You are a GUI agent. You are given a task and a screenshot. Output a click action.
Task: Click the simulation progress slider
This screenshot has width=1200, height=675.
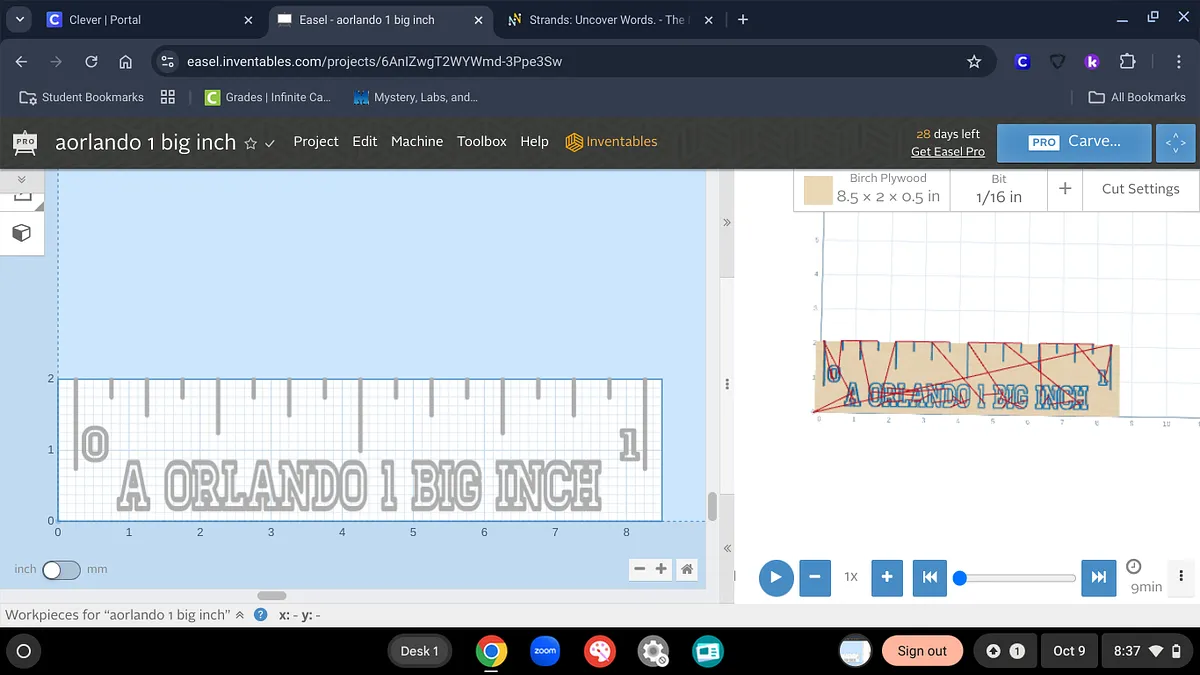1017,577
